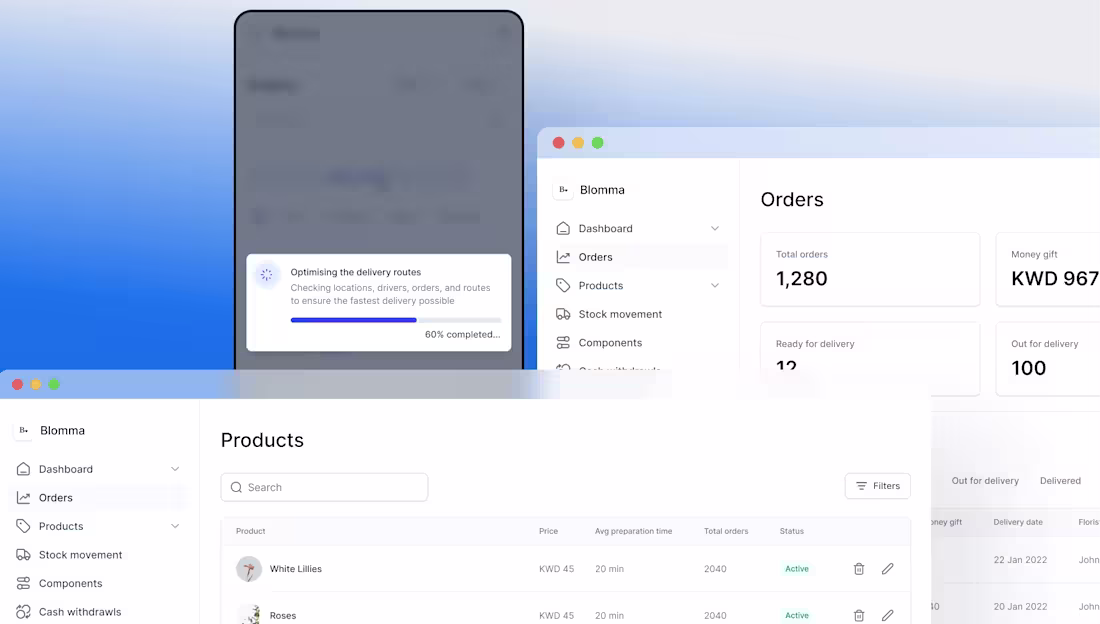Open Orders in Products window sidebar
Viewport: 1100px width, 624px height.
coord(98,498)
